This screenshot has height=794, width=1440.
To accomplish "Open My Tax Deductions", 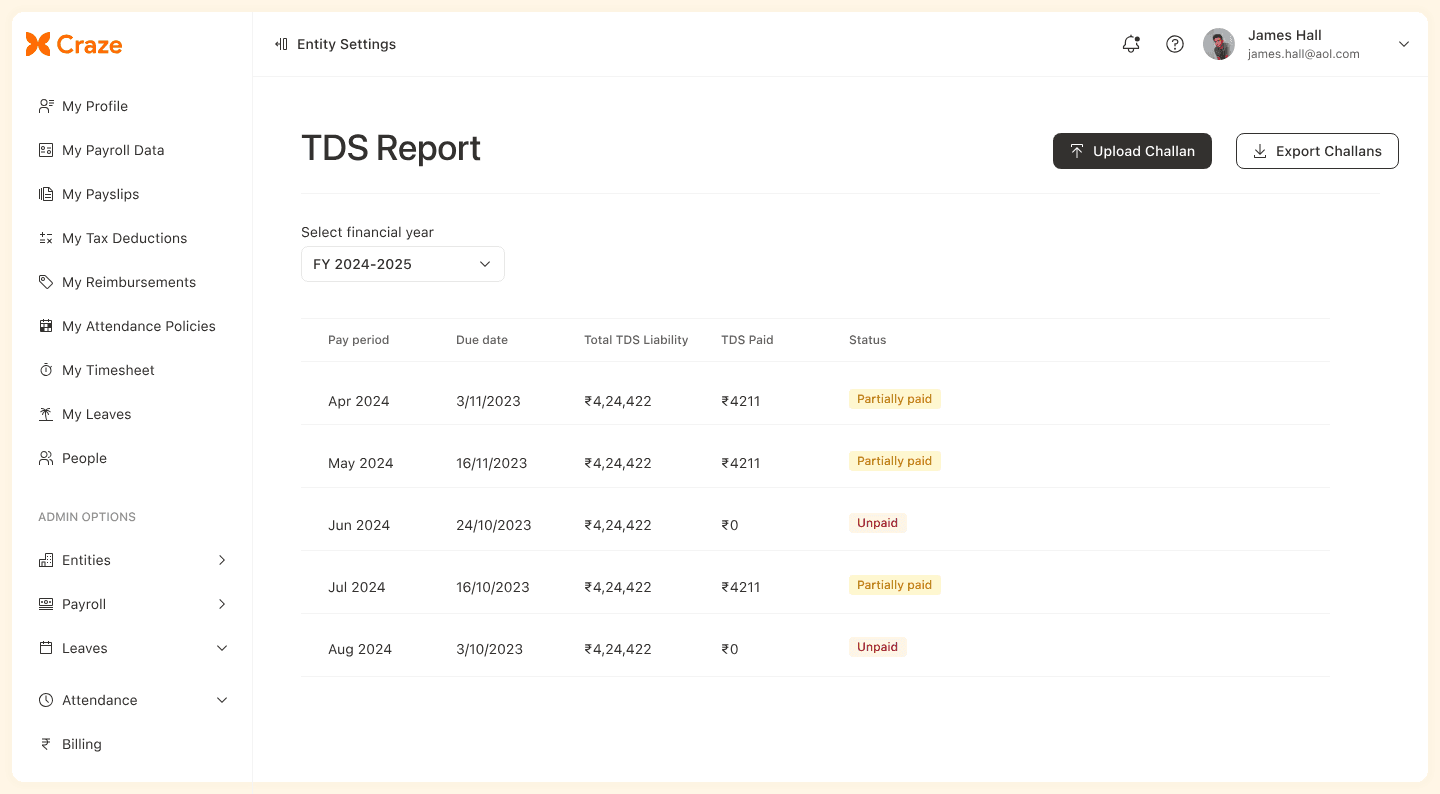I will click(x=124, y=238).
